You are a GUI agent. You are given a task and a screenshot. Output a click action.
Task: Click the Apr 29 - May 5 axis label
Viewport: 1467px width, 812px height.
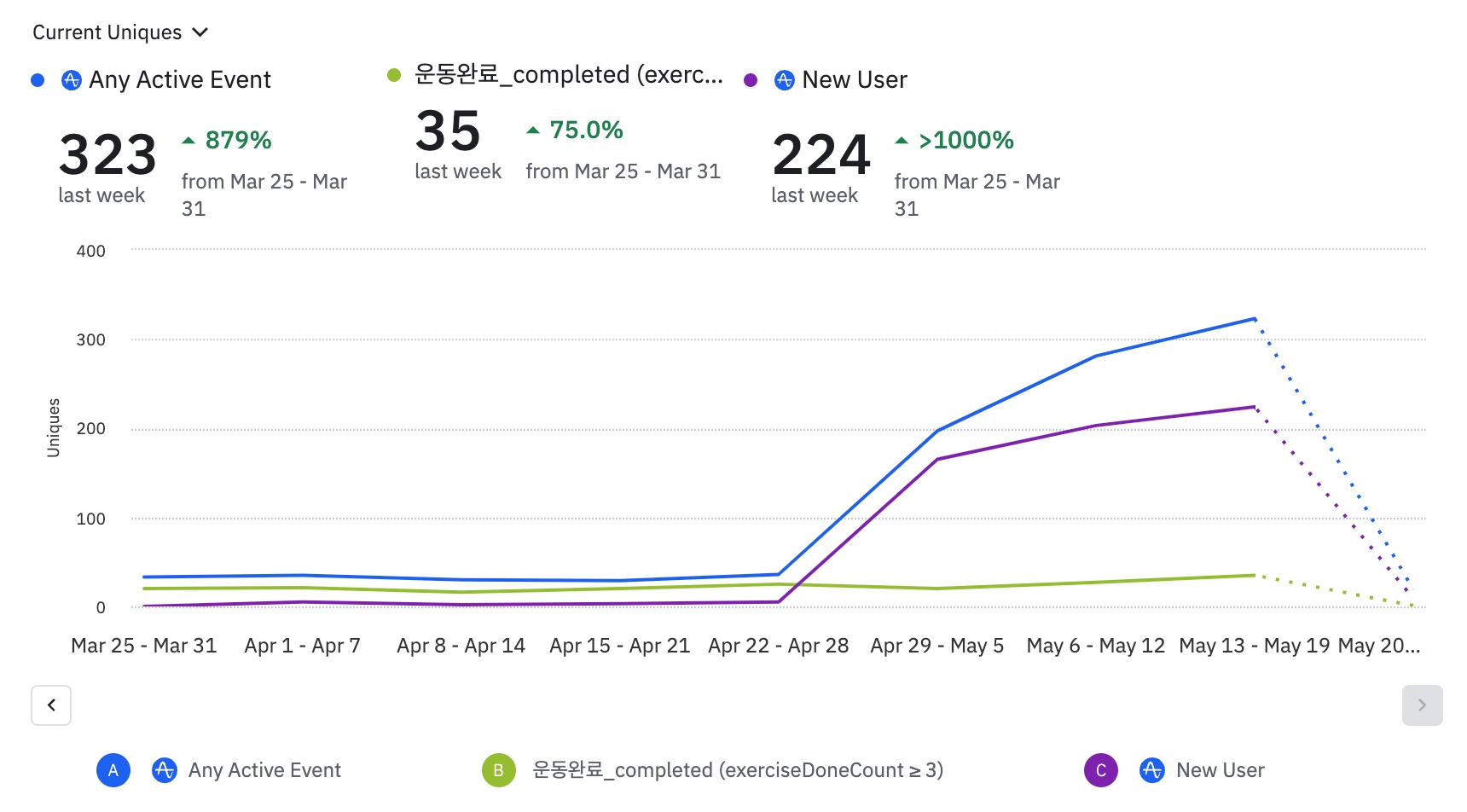937,646
